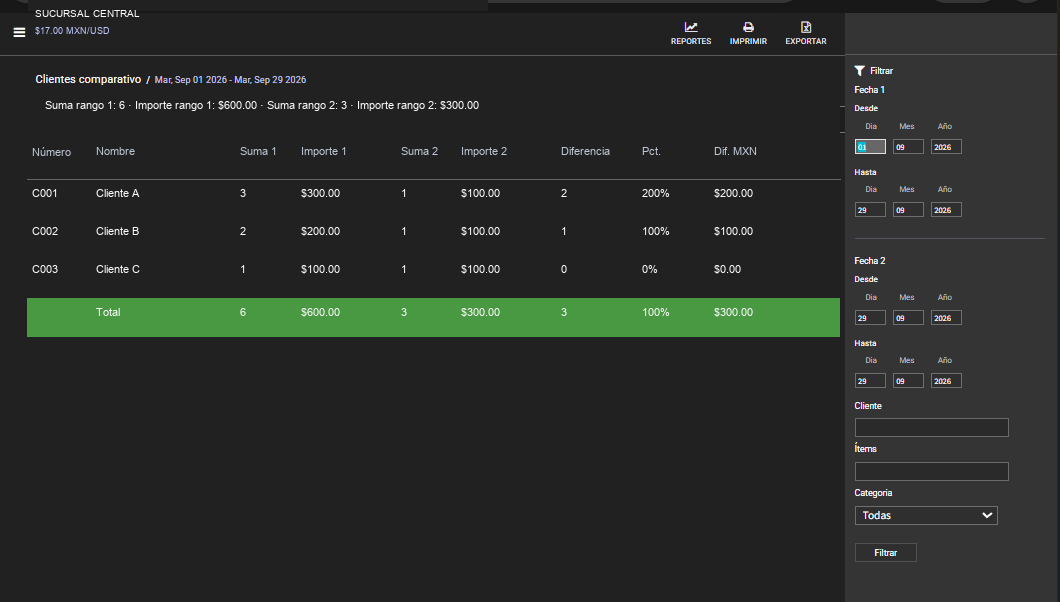The height and width of the screenshot is (602, 1060).
Task: Click the Número column header
Action: pyautogui.click(x=51, y=152)
